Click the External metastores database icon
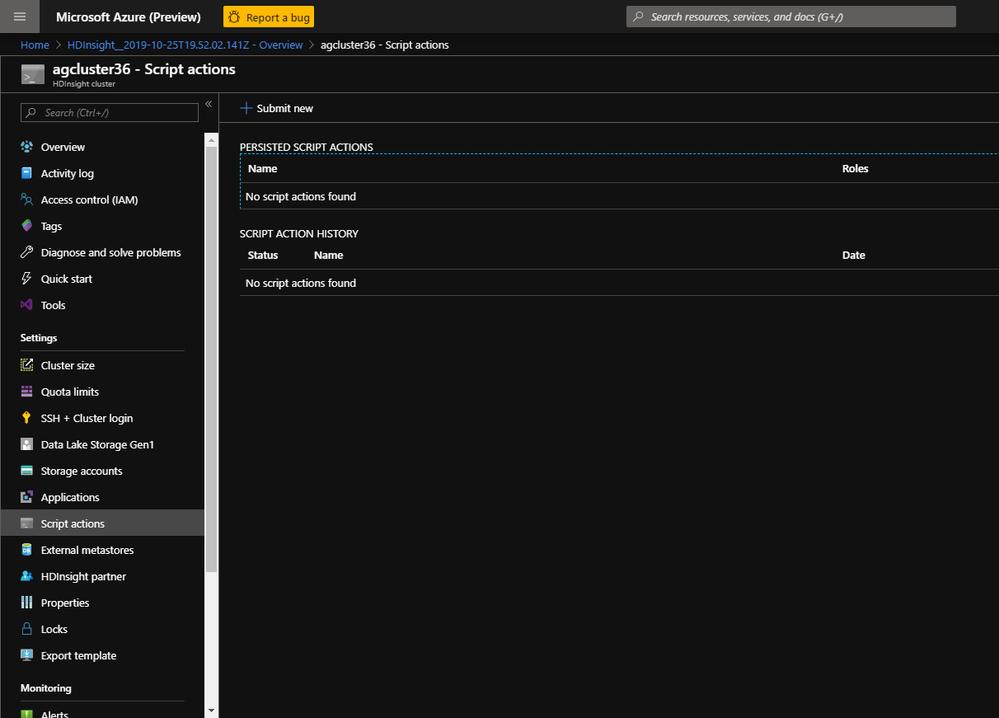The image size is (999, 718). coord(27,550)
